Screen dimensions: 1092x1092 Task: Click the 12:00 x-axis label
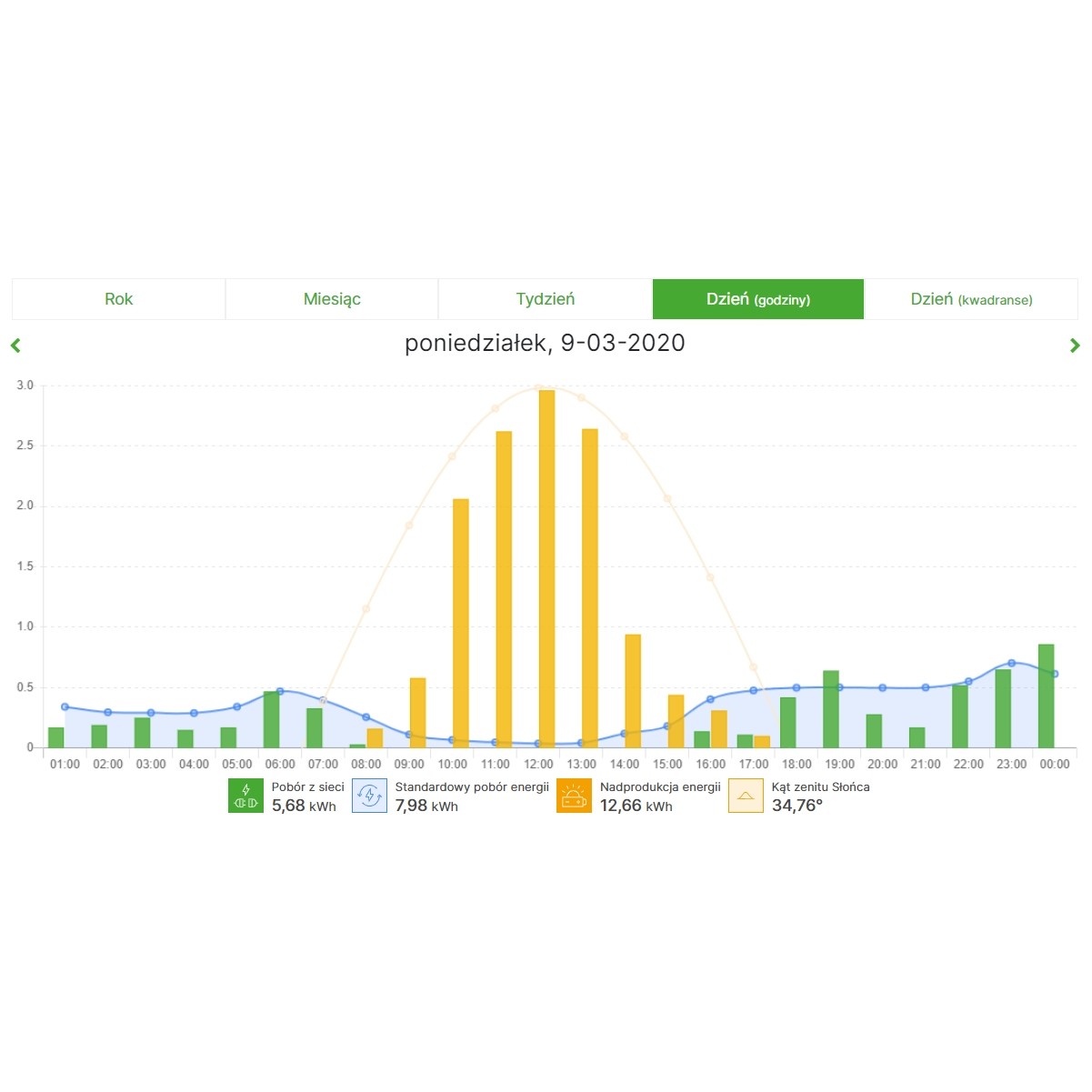tap(538, 765)
